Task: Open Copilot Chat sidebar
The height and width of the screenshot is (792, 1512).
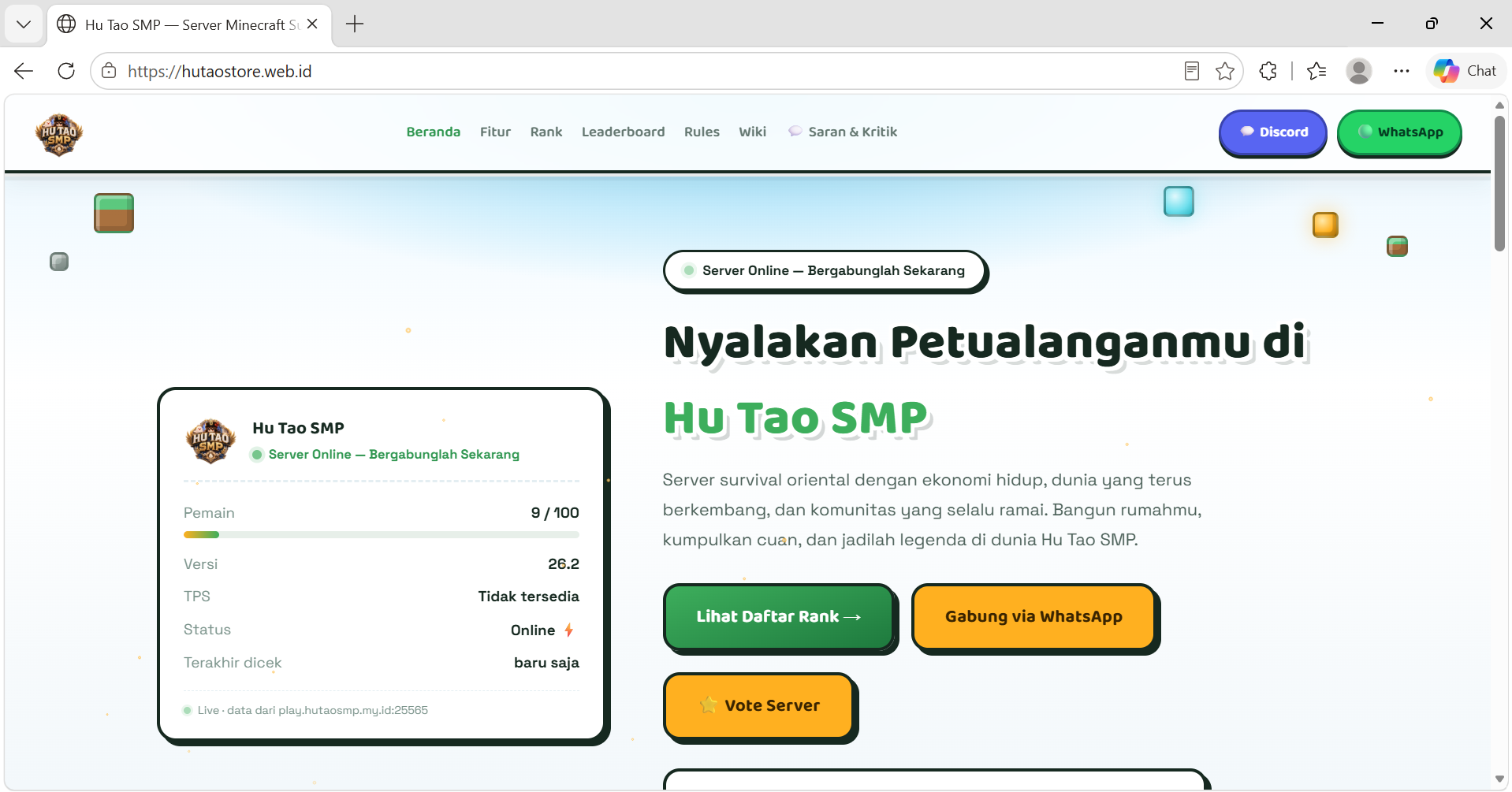Action: point(1465,71)
